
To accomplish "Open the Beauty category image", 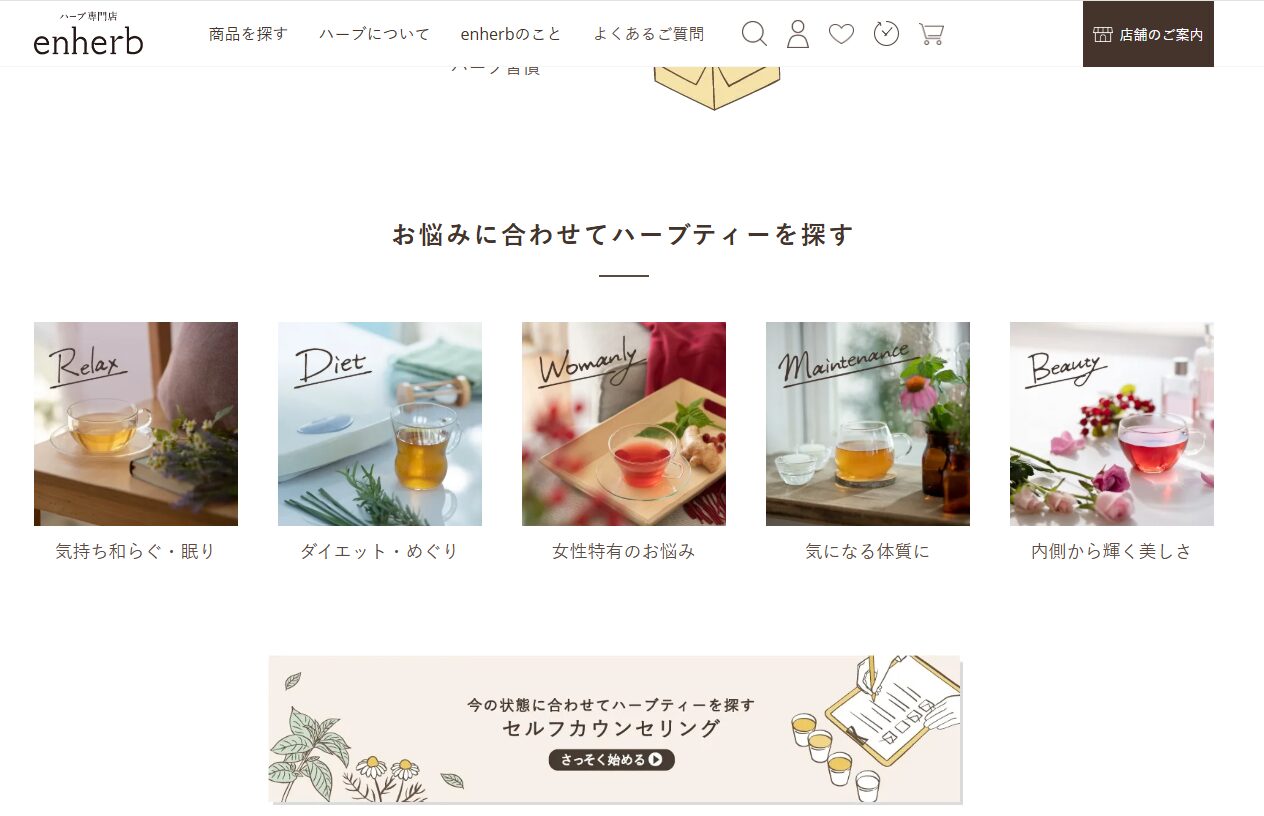I will pos(1112,424).
